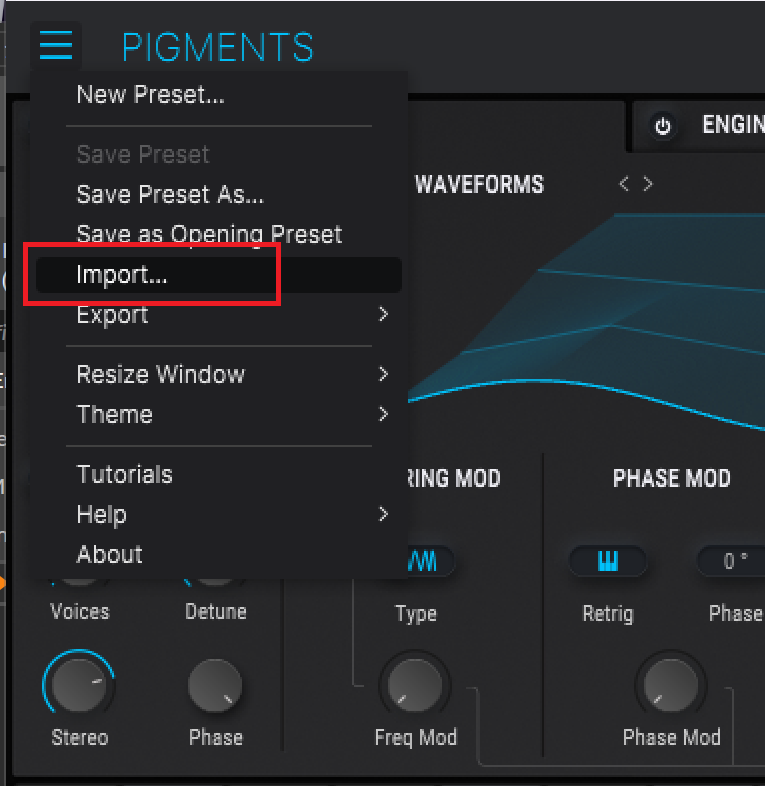Click the WAVEFORMS label
Viewport: 765px width, 786px height.
[479, 184]
